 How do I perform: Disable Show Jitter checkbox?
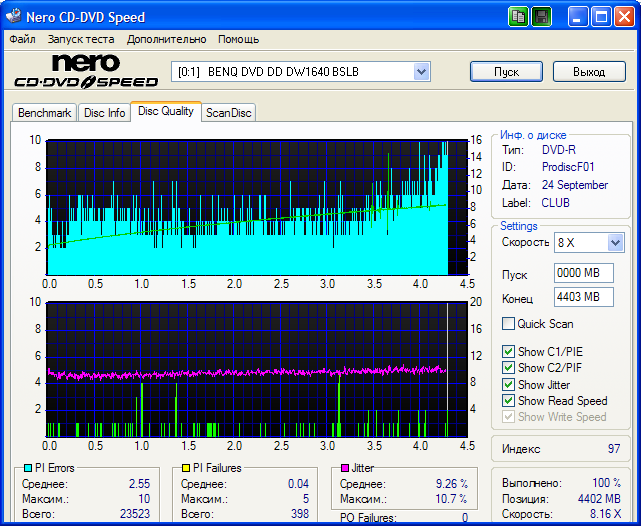click(509, 384)
